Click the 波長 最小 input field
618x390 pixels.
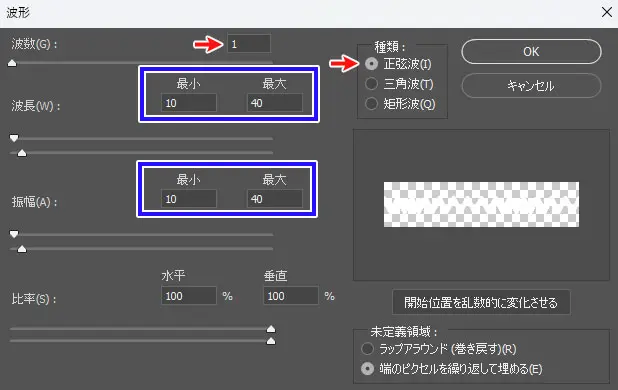pyautogui.click(x=189, y=103)
